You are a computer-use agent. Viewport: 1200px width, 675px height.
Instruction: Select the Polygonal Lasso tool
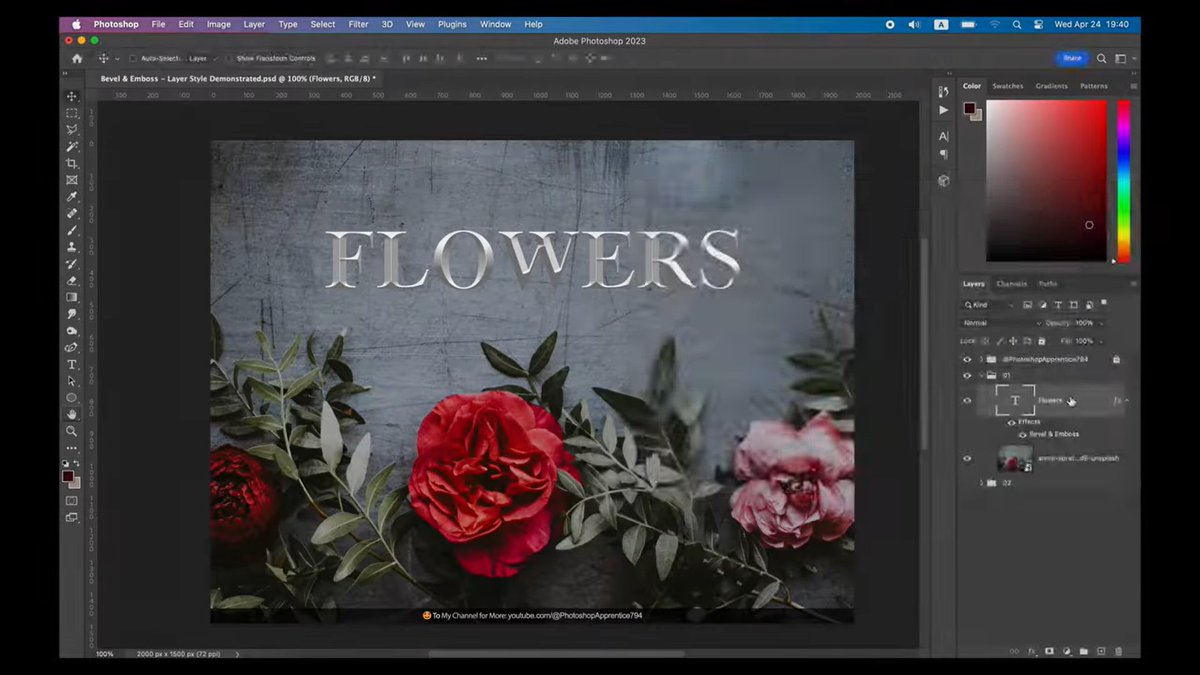pos(72,129)
